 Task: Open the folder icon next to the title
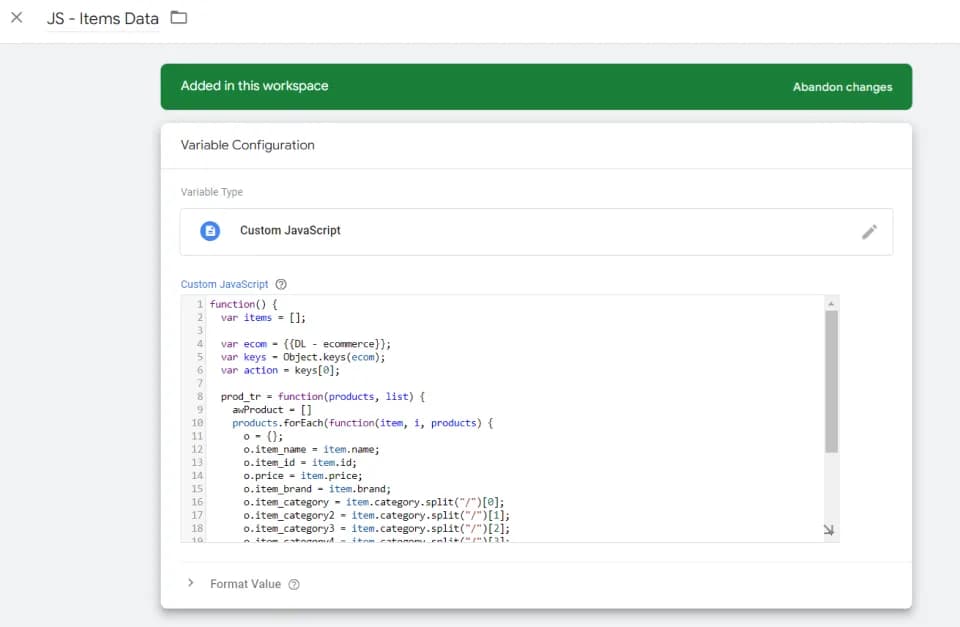(x=179, y=18)
